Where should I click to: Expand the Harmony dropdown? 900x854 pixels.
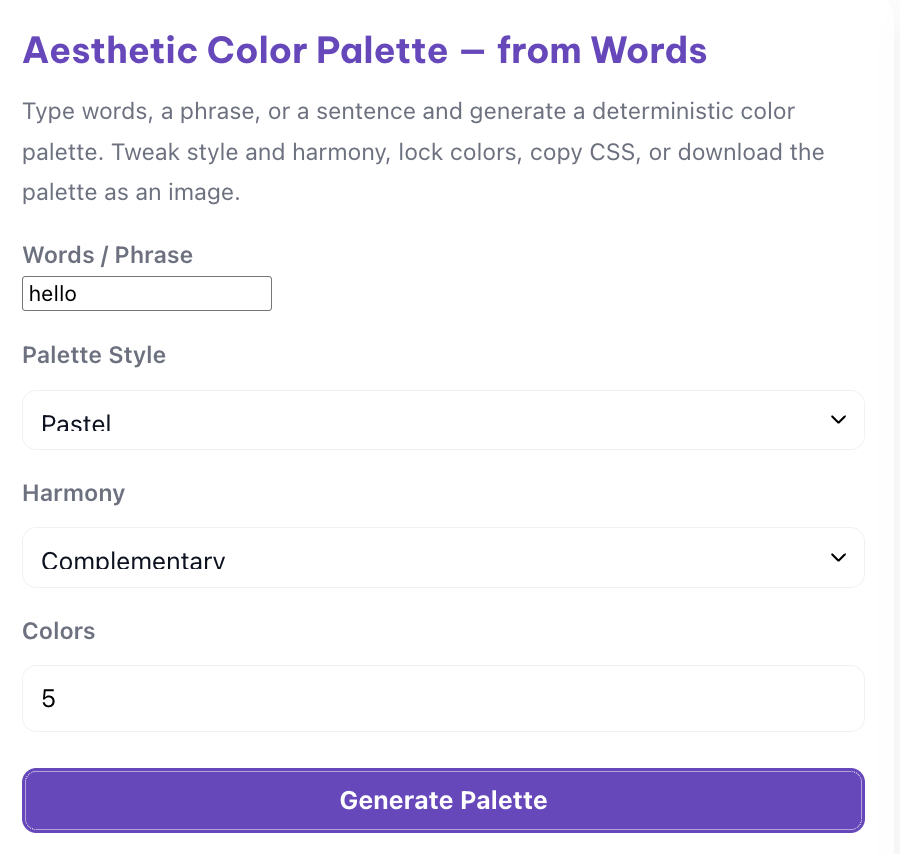(x=442, y=558)
